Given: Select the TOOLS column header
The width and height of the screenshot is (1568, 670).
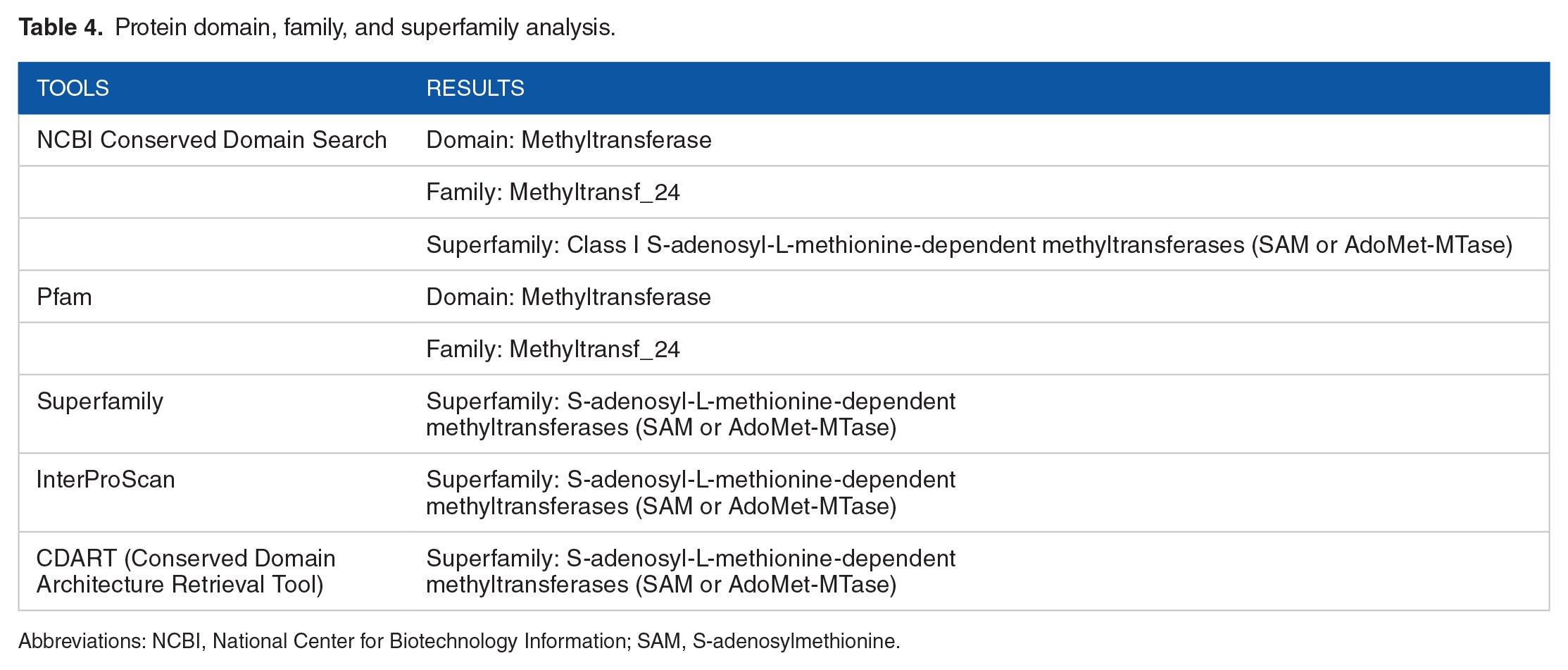Looking at the screenshot, I should coord(73,88).
